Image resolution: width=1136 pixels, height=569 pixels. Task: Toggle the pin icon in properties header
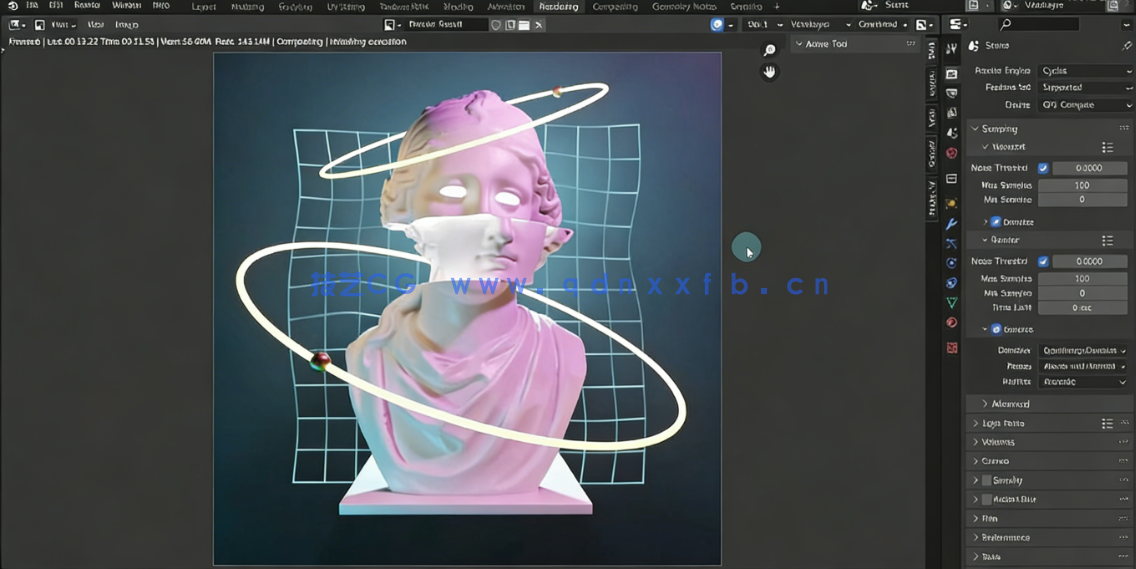click(x=1126, y=46)
